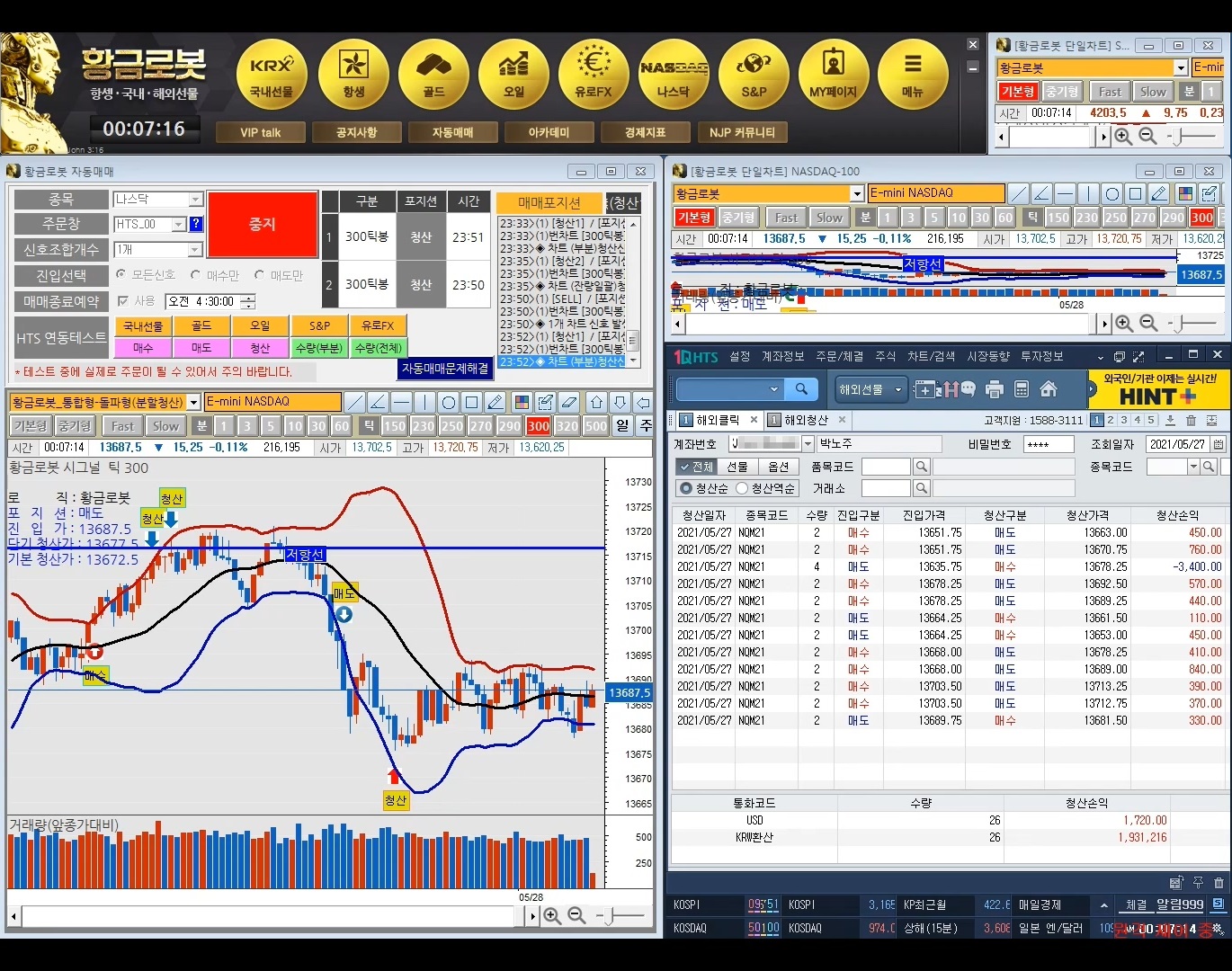
Task: Open calculator icon in 1Q HTS toolbar
Action: 1022,389
